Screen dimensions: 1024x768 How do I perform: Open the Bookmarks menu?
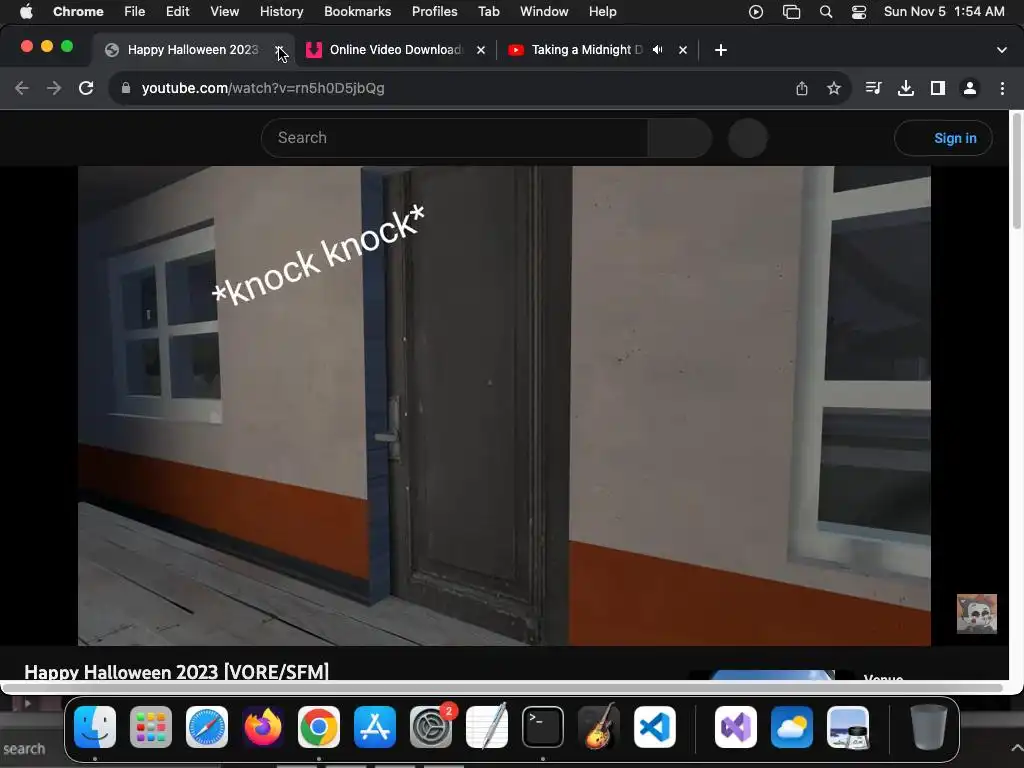tap(357, 11)
